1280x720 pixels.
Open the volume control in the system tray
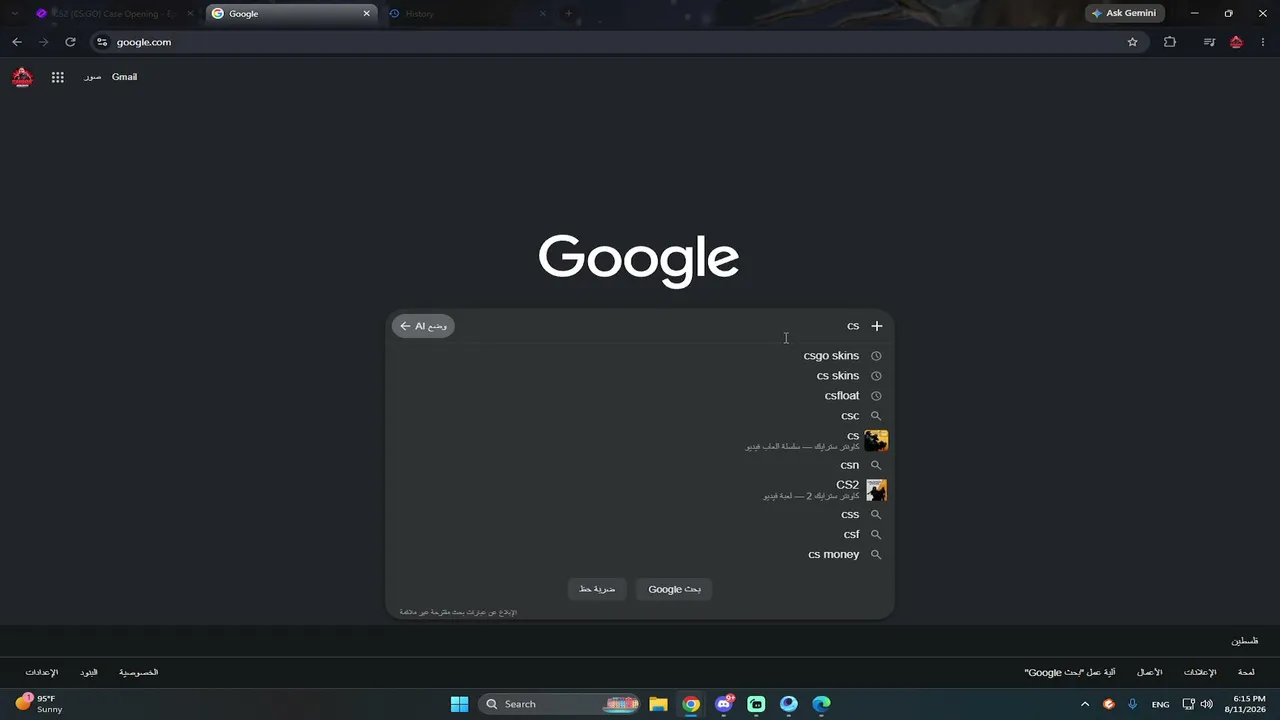[1206, 704]
